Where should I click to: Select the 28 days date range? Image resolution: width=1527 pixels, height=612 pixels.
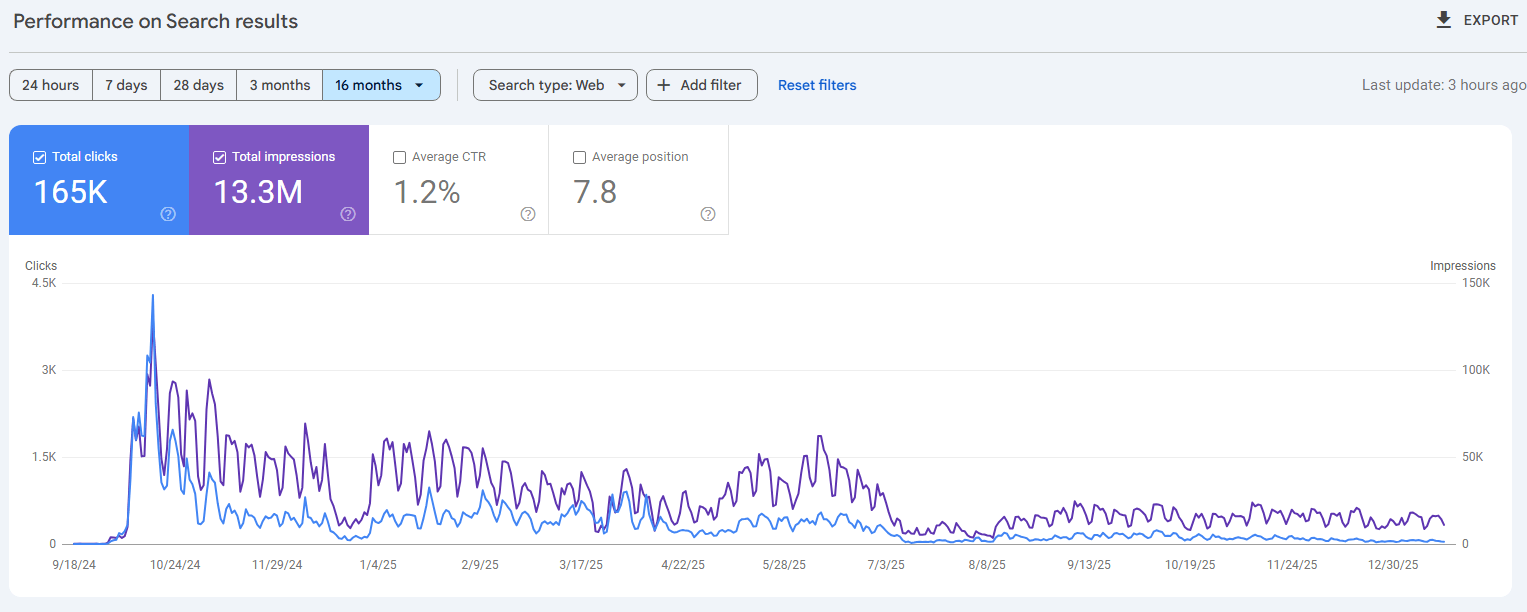pos(198,85)
